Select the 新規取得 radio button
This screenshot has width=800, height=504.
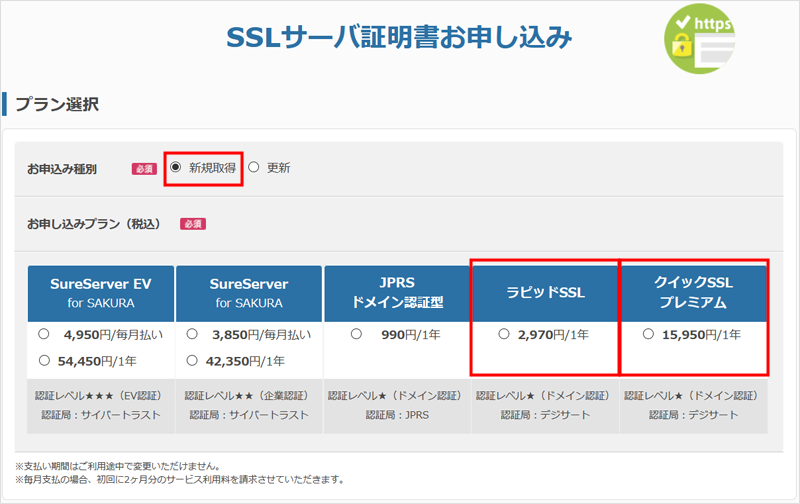click(x=176, y=167)
